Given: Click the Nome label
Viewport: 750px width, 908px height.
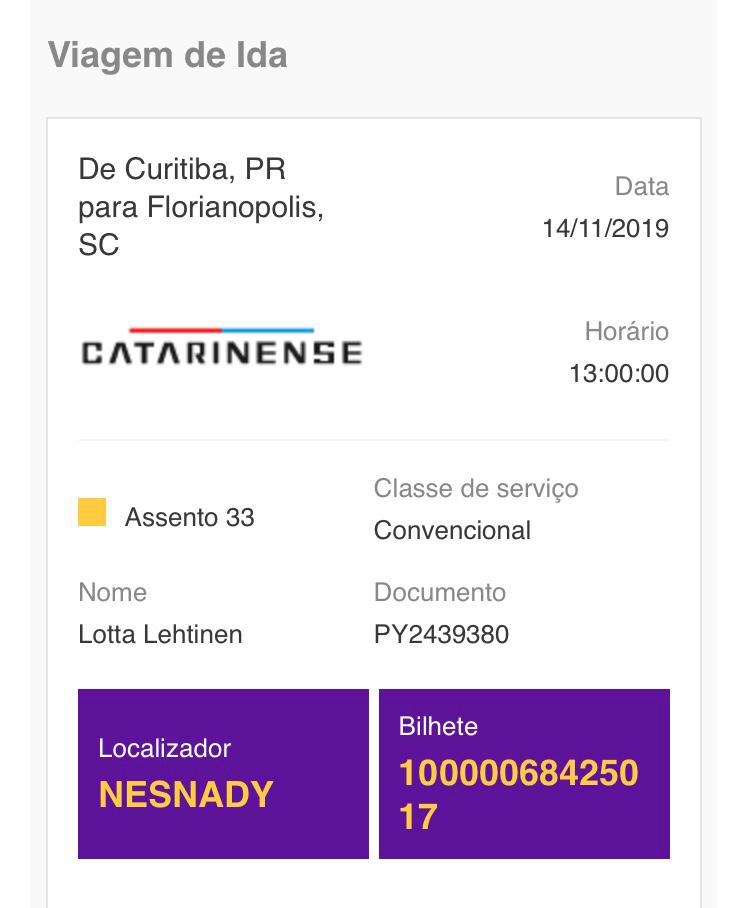Looking at the screenshot, I should [x=112, y=592].
